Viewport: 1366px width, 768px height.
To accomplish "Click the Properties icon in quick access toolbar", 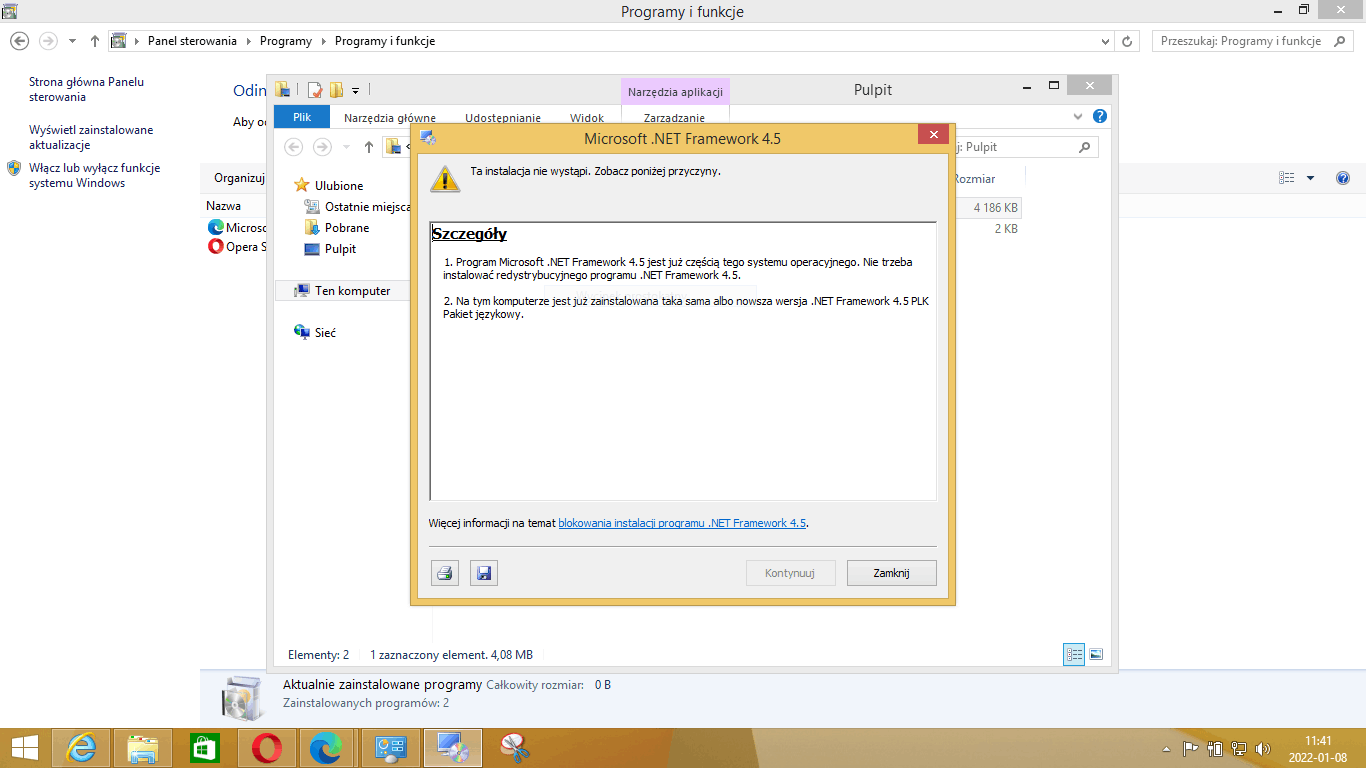I will click(x=315, y=90).
